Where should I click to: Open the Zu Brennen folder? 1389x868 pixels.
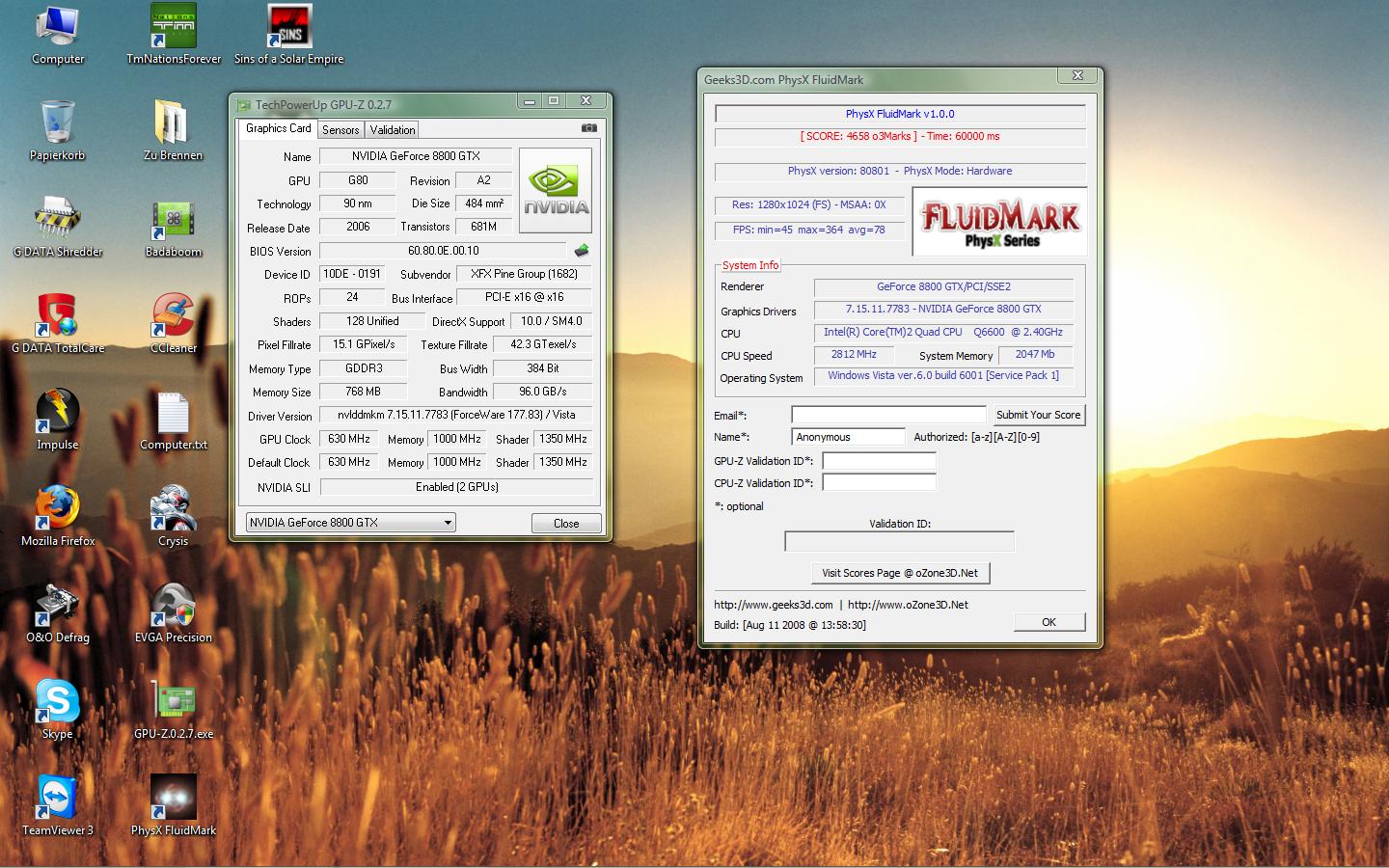click(174, 131)
